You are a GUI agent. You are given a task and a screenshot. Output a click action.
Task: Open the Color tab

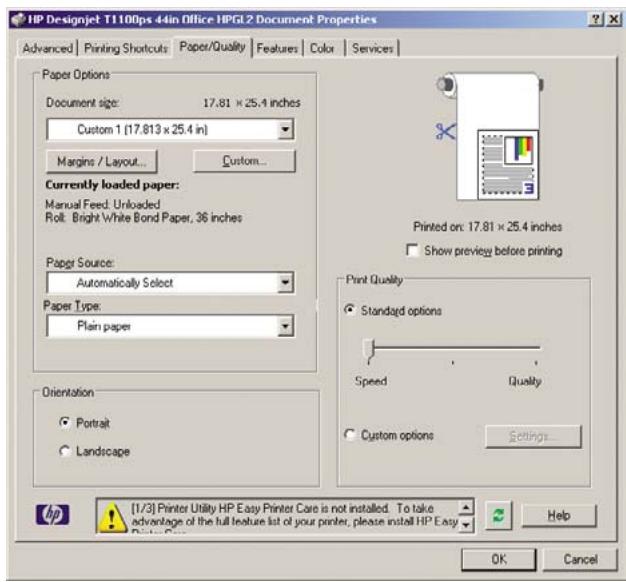click(x=322, y=48)
